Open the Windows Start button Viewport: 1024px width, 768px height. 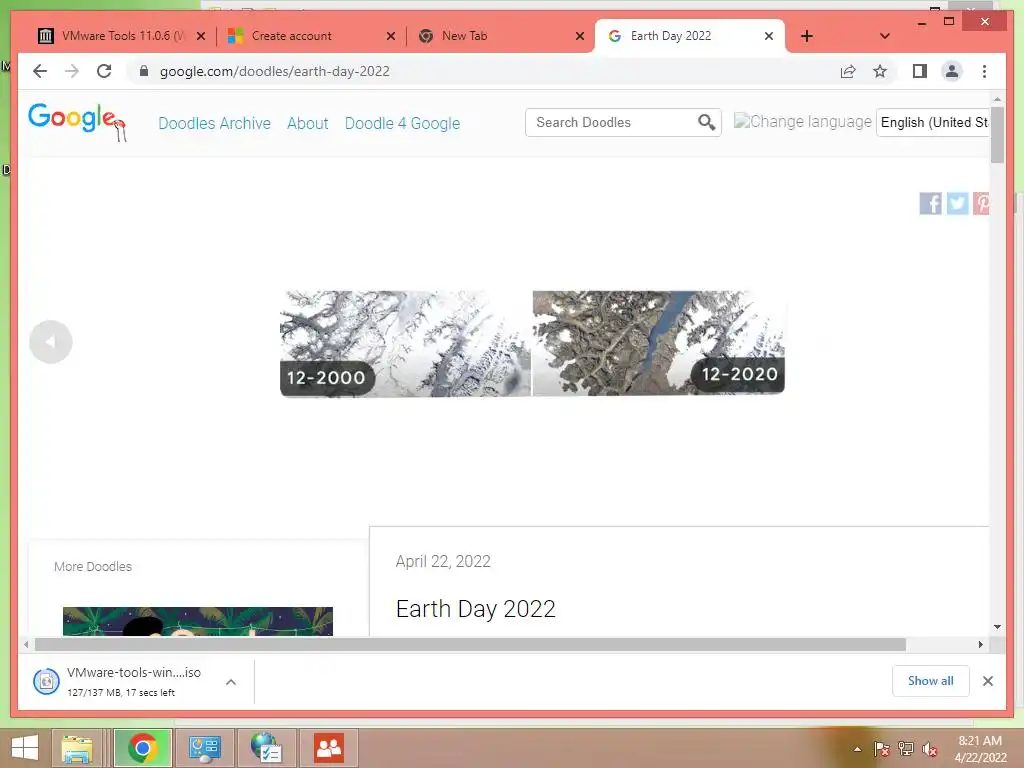(25, 748)
